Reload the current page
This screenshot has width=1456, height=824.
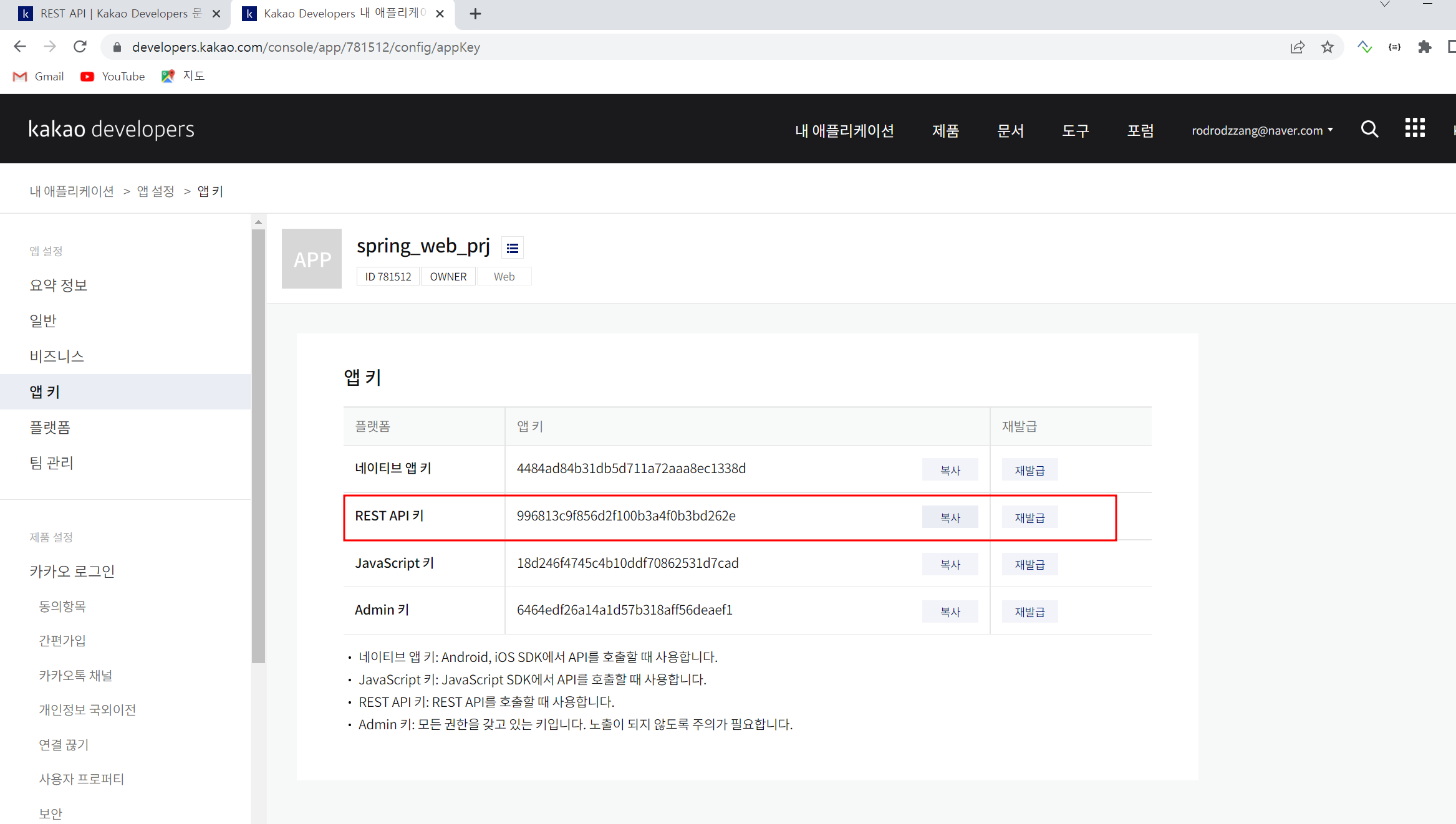(80, 47)
